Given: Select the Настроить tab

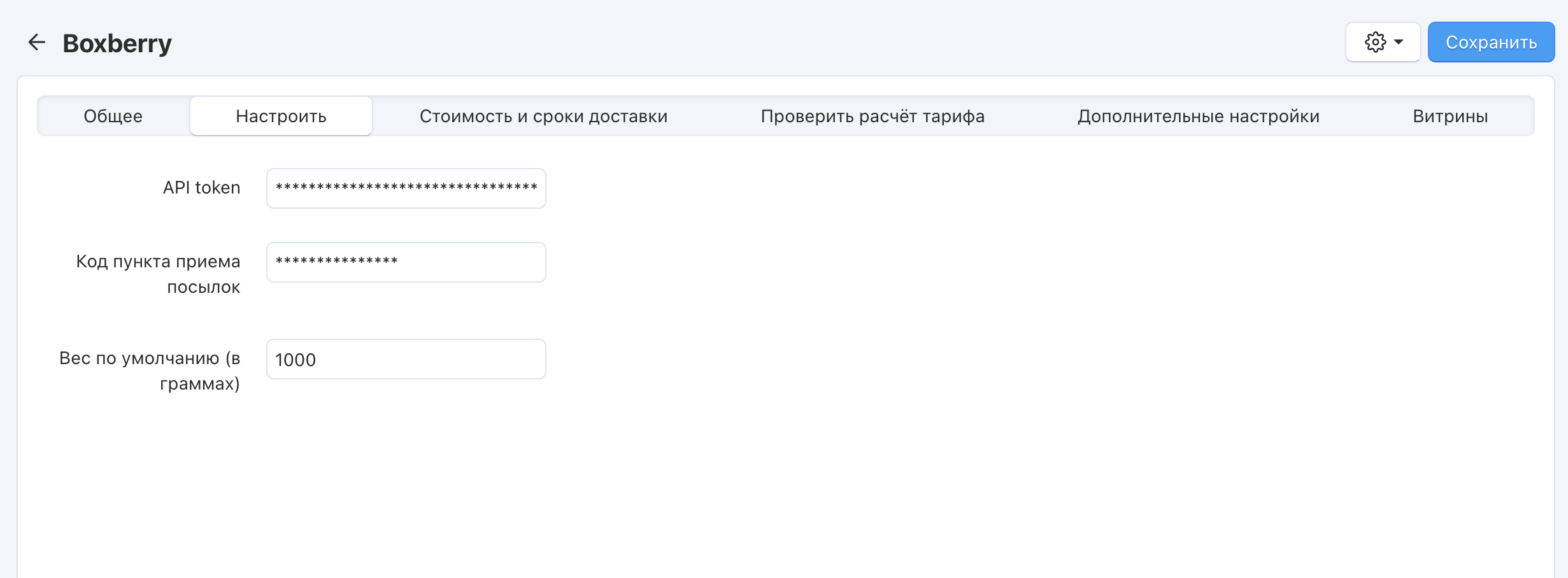Looking at the screenshot, I should pyautogui.click(x=281, y=116).
